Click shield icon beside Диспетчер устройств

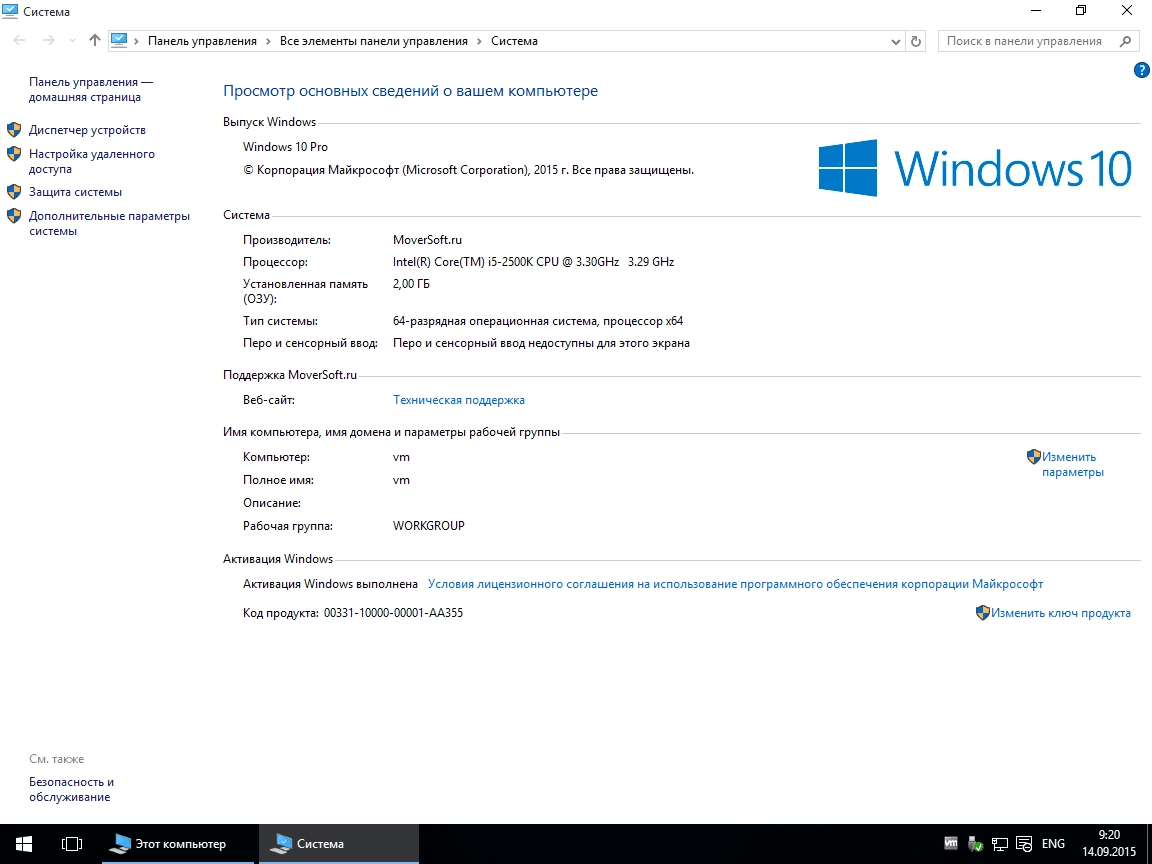14,130
